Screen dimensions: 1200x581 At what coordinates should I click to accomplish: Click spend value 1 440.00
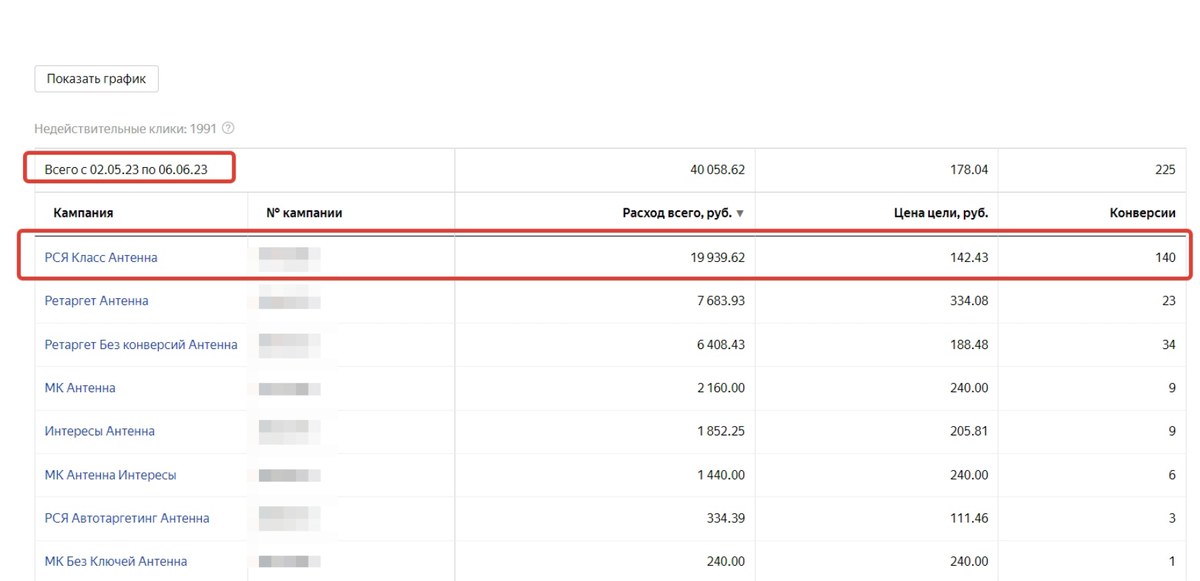pos(721,474)
